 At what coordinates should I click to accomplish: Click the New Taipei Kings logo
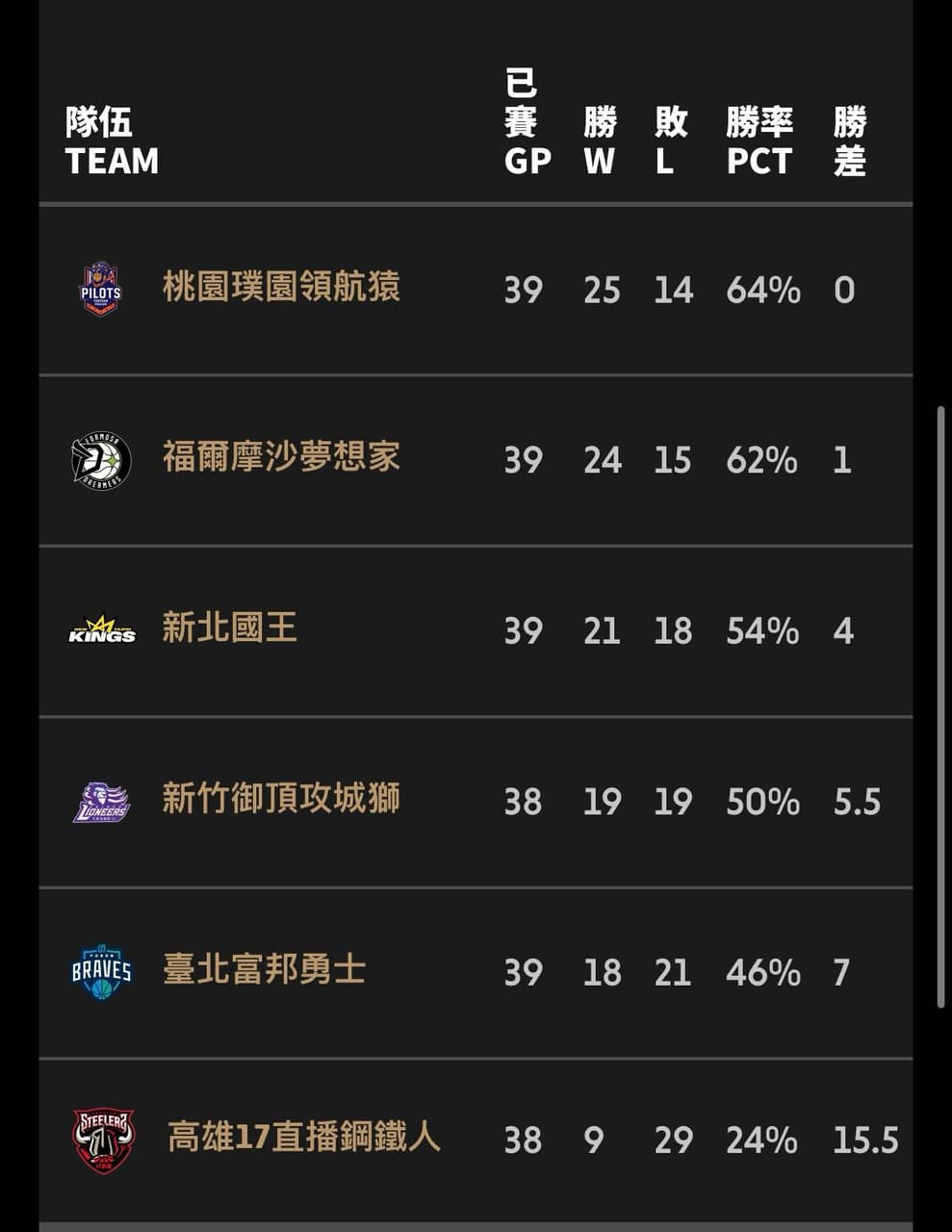tap(102, 630)
